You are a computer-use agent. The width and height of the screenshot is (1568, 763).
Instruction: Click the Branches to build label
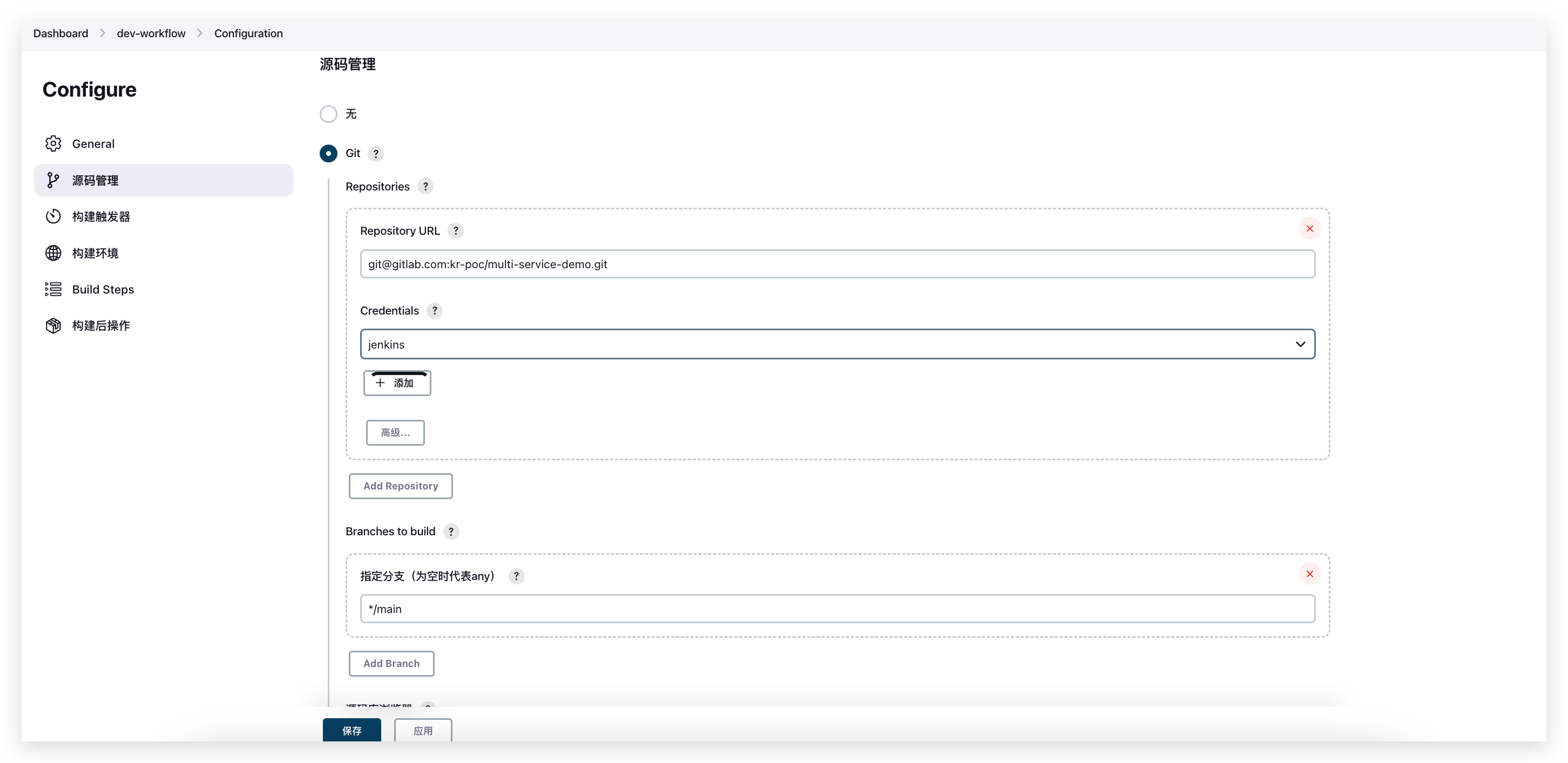pos(390,532)
